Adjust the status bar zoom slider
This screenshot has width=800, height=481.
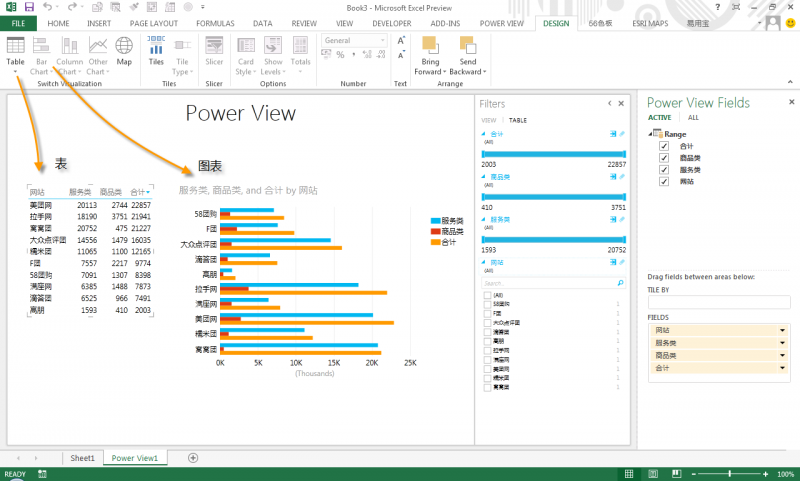click(730, 474)
